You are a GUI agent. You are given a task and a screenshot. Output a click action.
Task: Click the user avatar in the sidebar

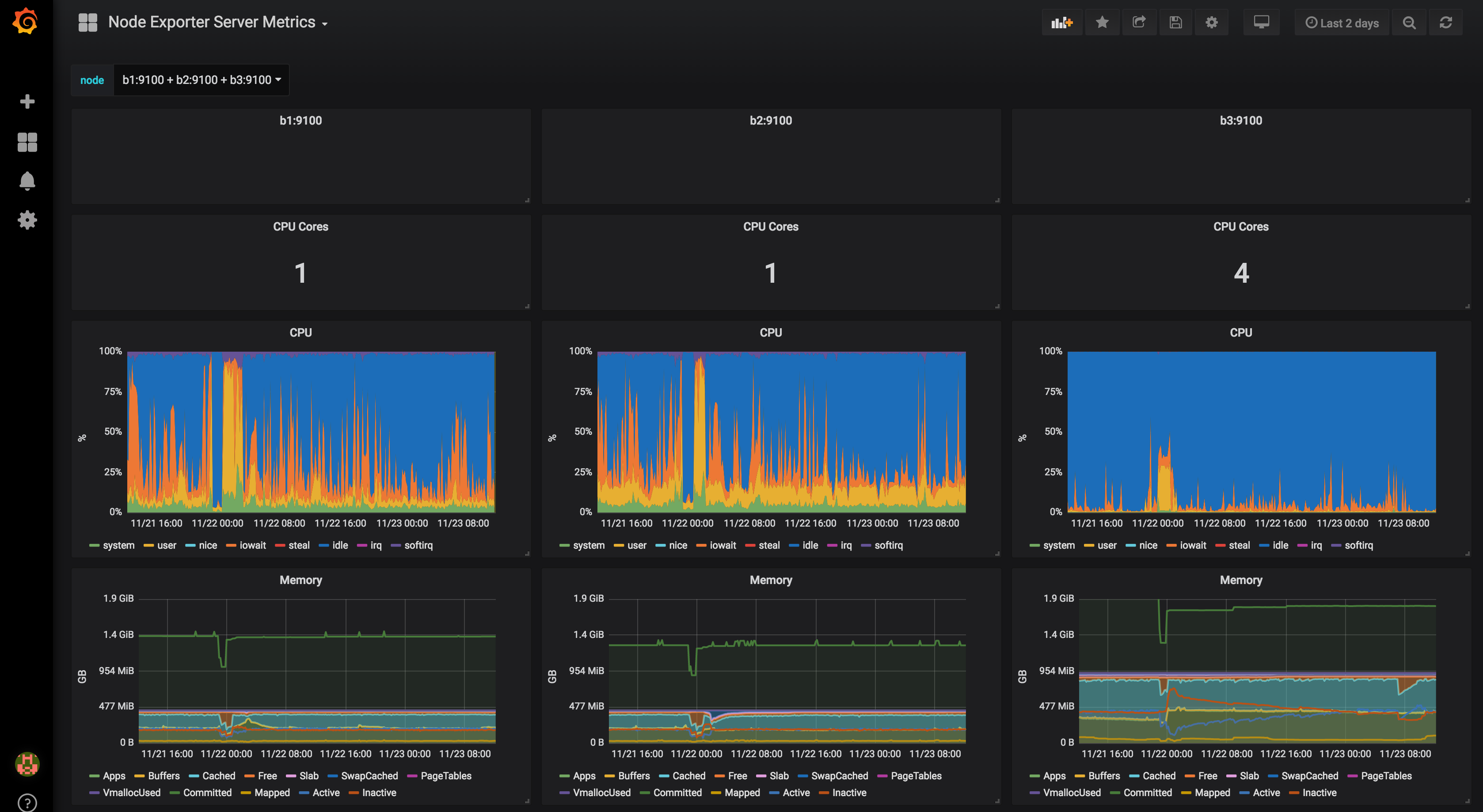point(27,764)
